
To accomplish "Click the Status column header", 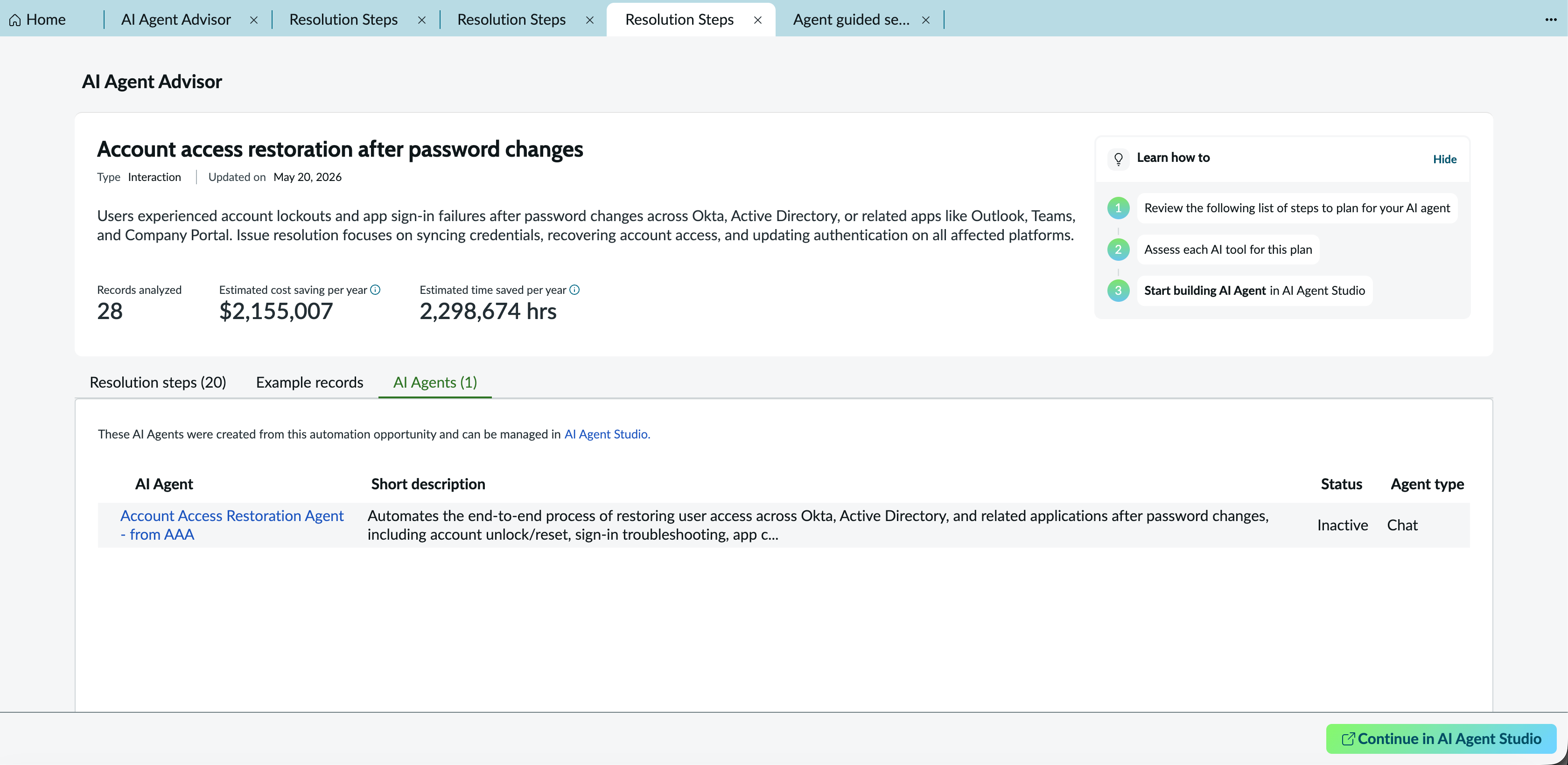I will point(1341,484).
